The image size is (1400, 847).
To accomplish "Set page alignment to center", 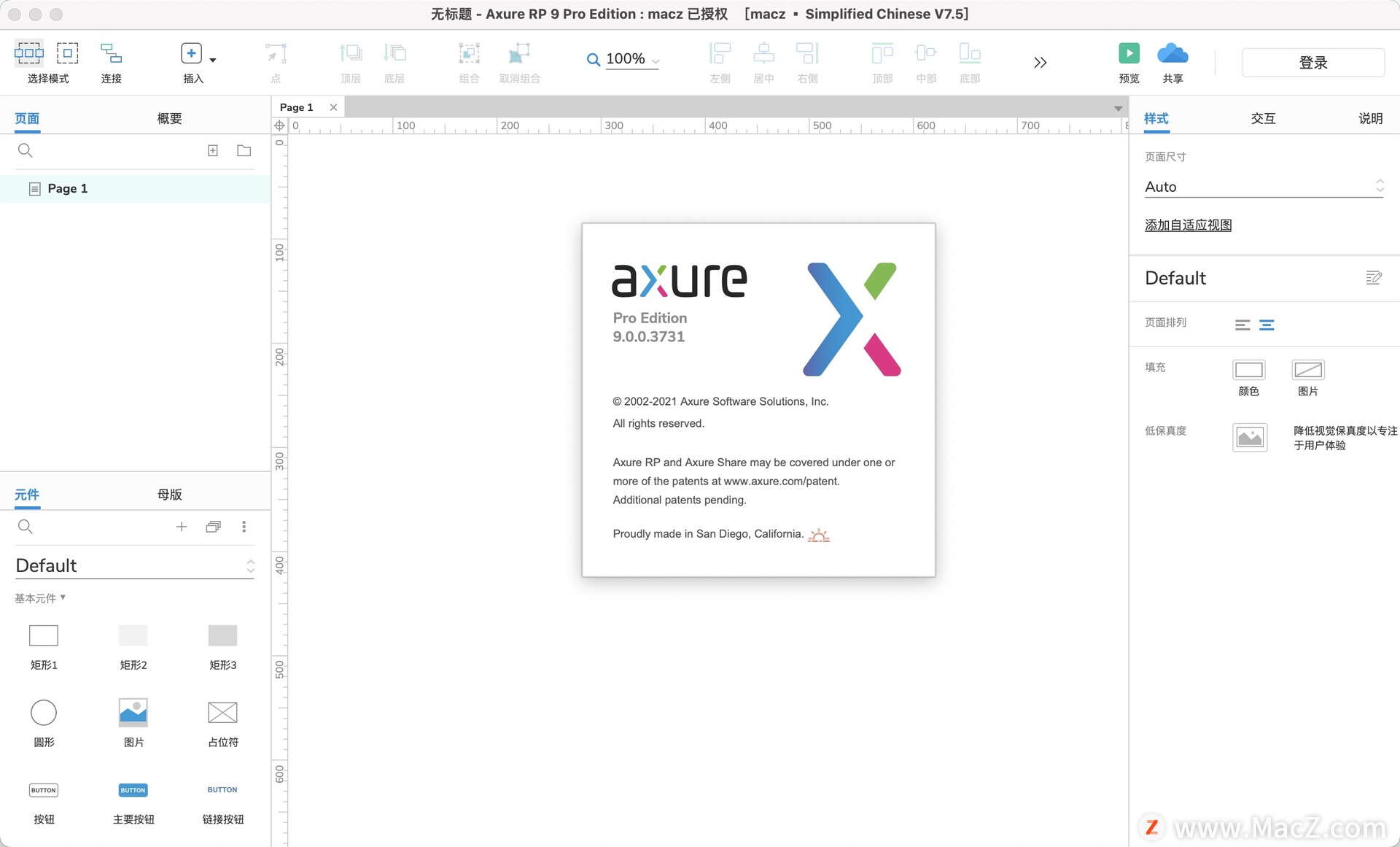I will [x=1267, y=325].
